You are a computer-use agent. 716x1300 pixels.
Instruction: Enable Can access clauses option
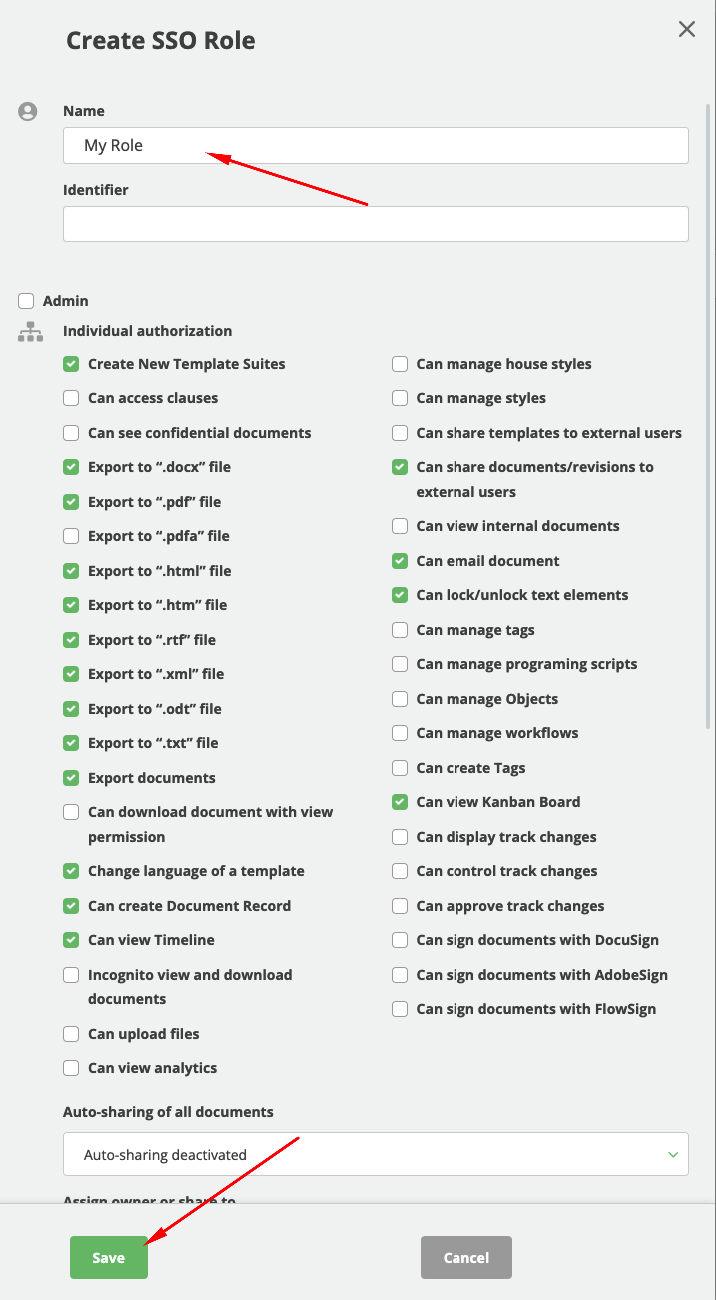tap(71, 398)
